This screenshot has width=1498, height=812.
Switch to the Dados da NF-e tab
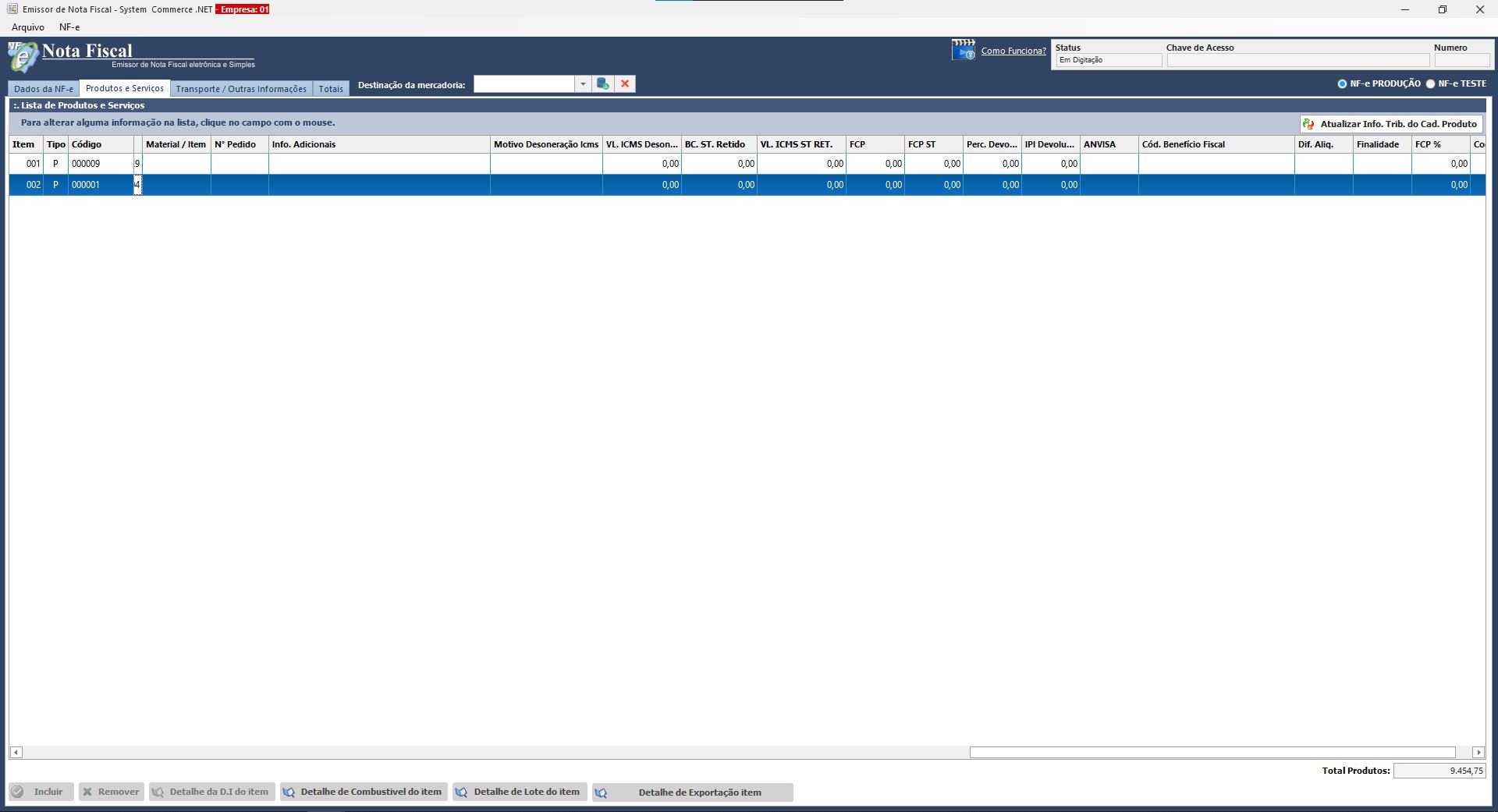pos(44,89)
